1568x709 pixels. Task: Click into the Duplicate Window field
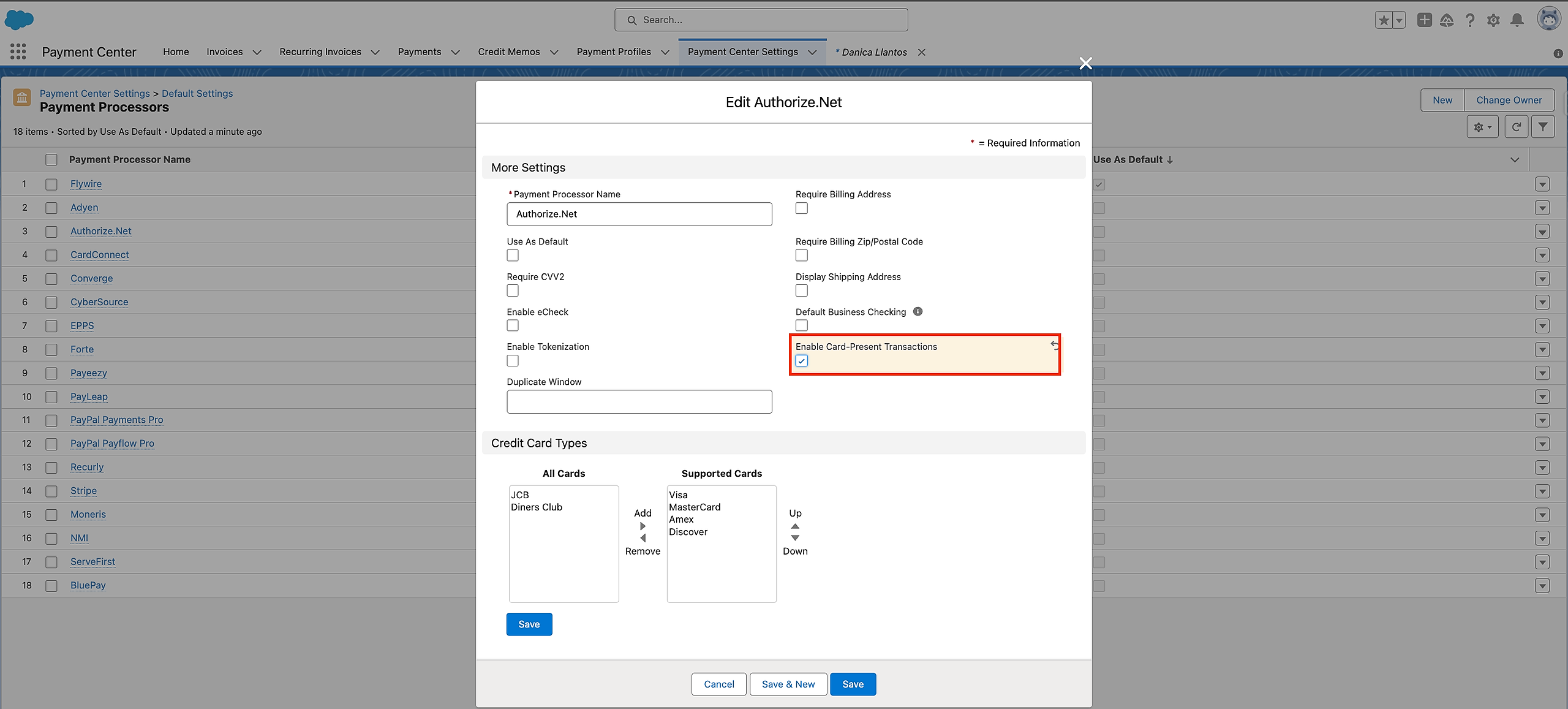[639, 402]
